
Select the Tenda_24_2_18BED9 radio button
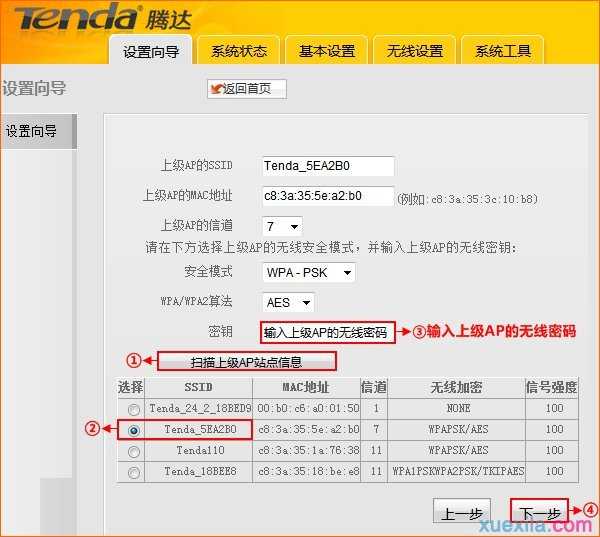(134, 409)
